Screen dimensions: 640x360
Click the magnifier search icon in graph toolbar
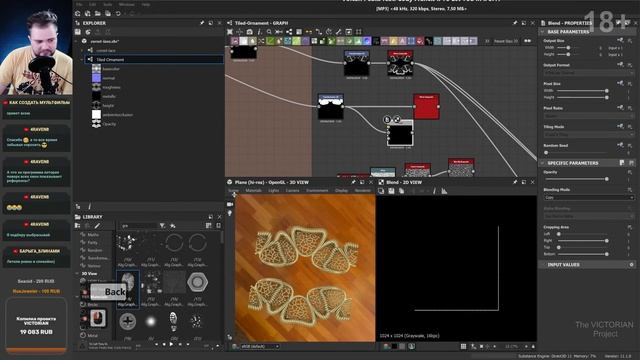[x=269, y=32]
